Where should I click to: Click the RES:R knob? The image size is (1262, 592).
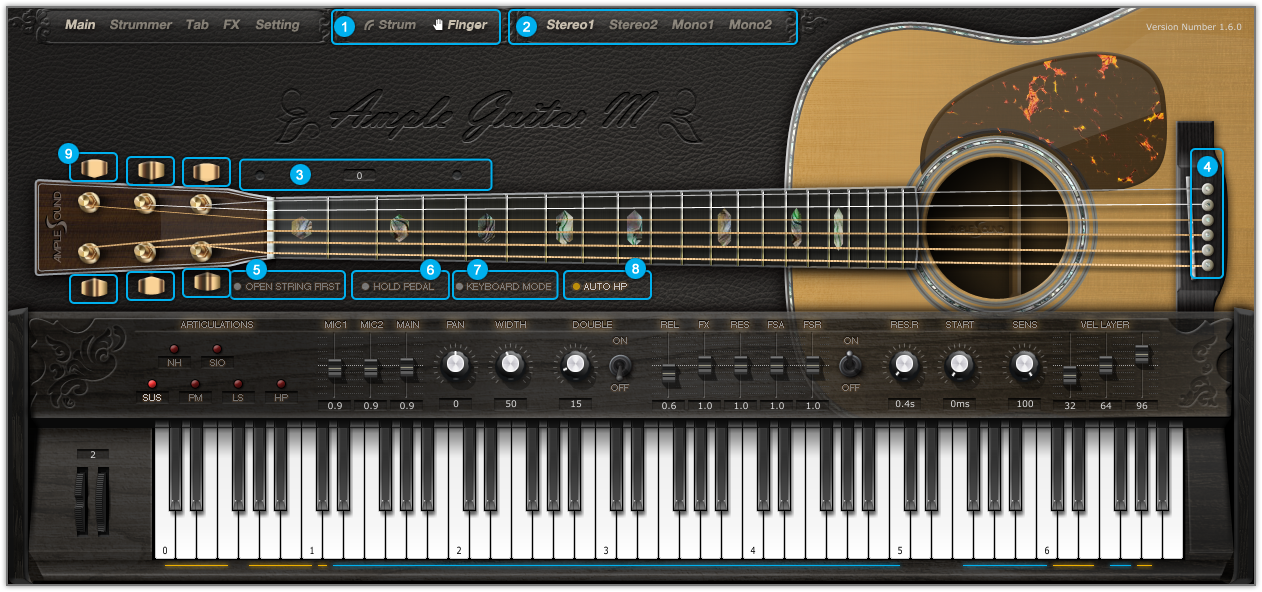tap(904, 364)
